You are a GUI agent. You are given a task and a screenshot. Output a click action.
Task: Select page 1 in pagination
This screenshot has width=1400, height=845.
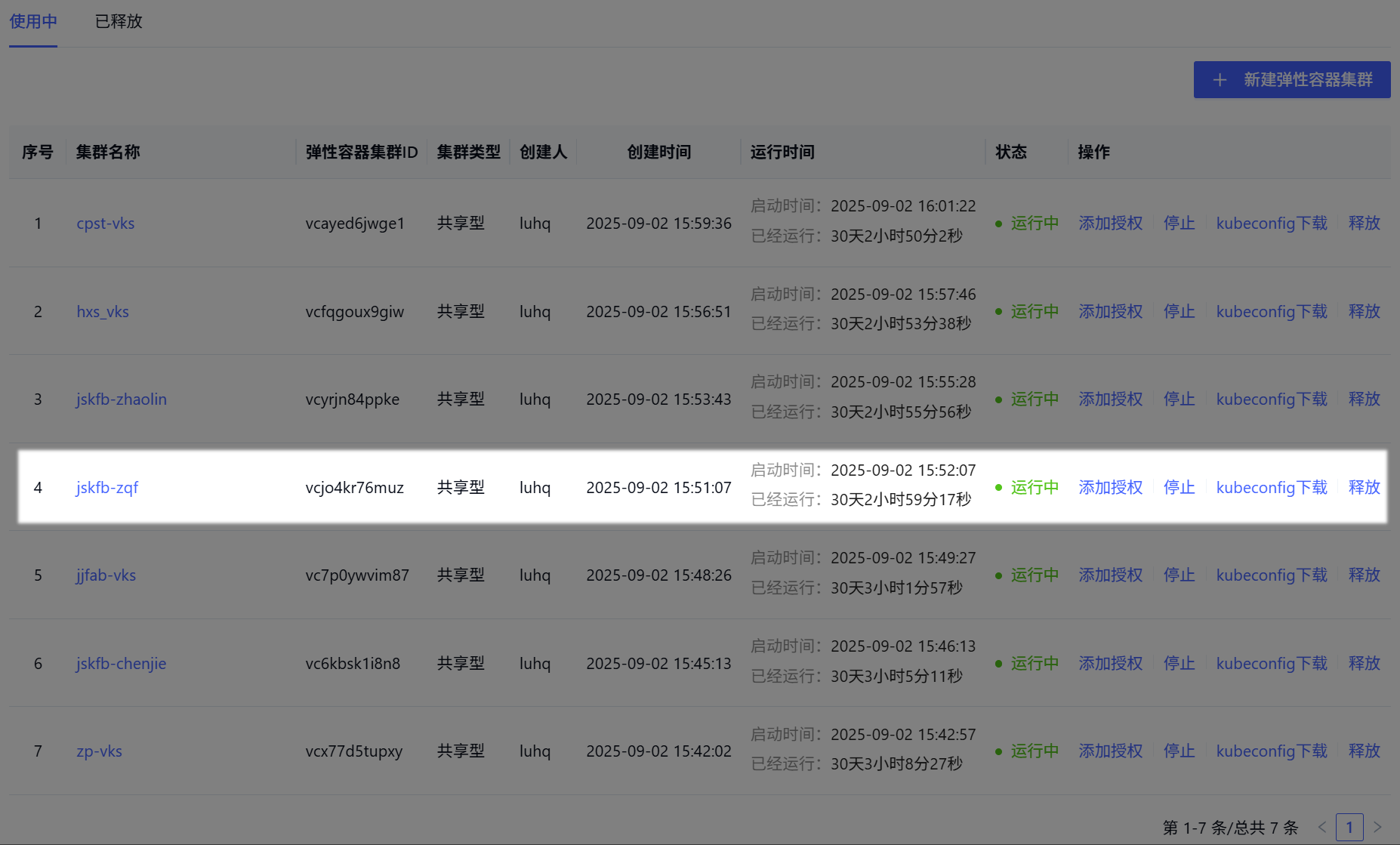pyautogui.click(x=1349, y=827)
